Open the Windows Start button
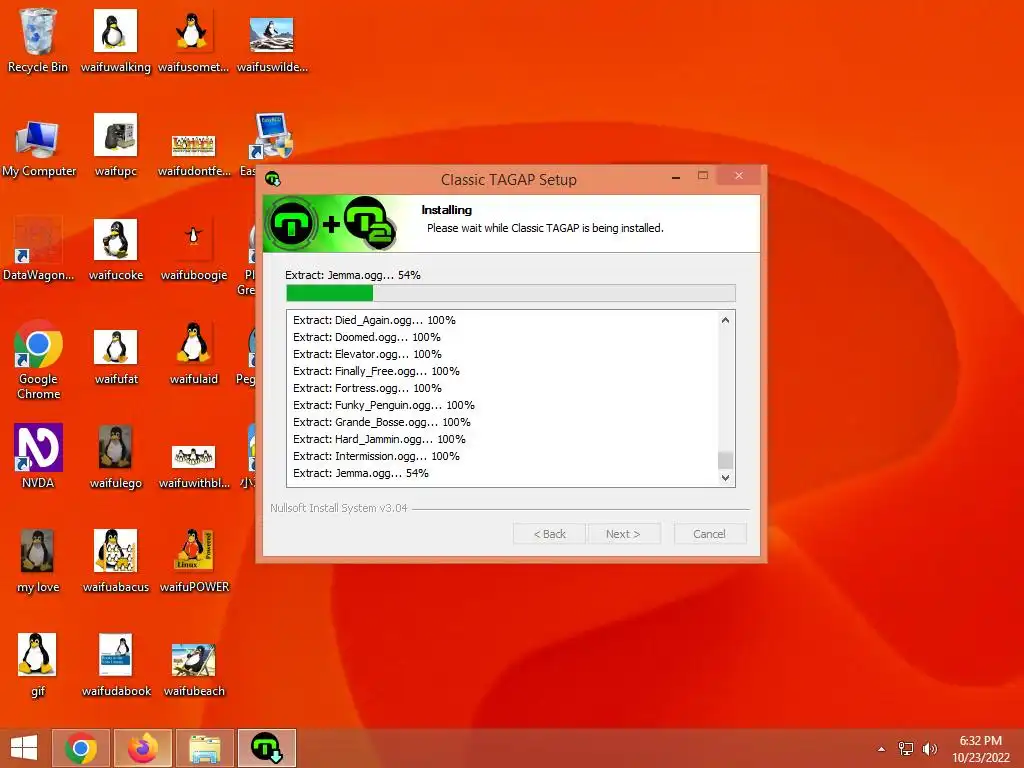The width and height of the screenshot is (1024, 768). pyautogui.click(x=24, y=748)
